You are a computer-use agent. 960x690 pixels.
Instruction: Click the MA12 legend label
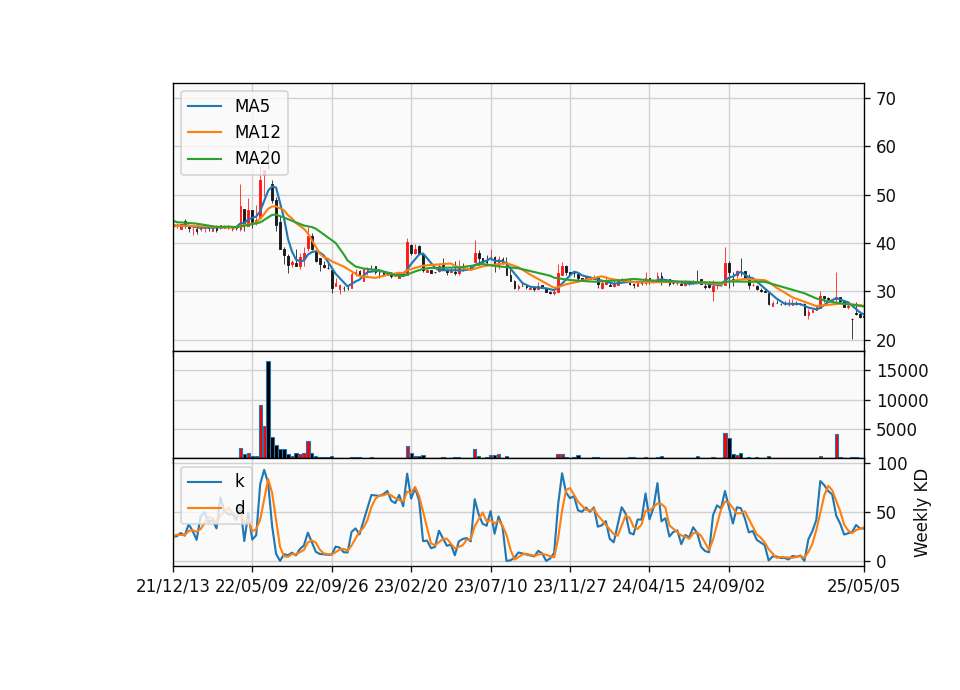257,132
